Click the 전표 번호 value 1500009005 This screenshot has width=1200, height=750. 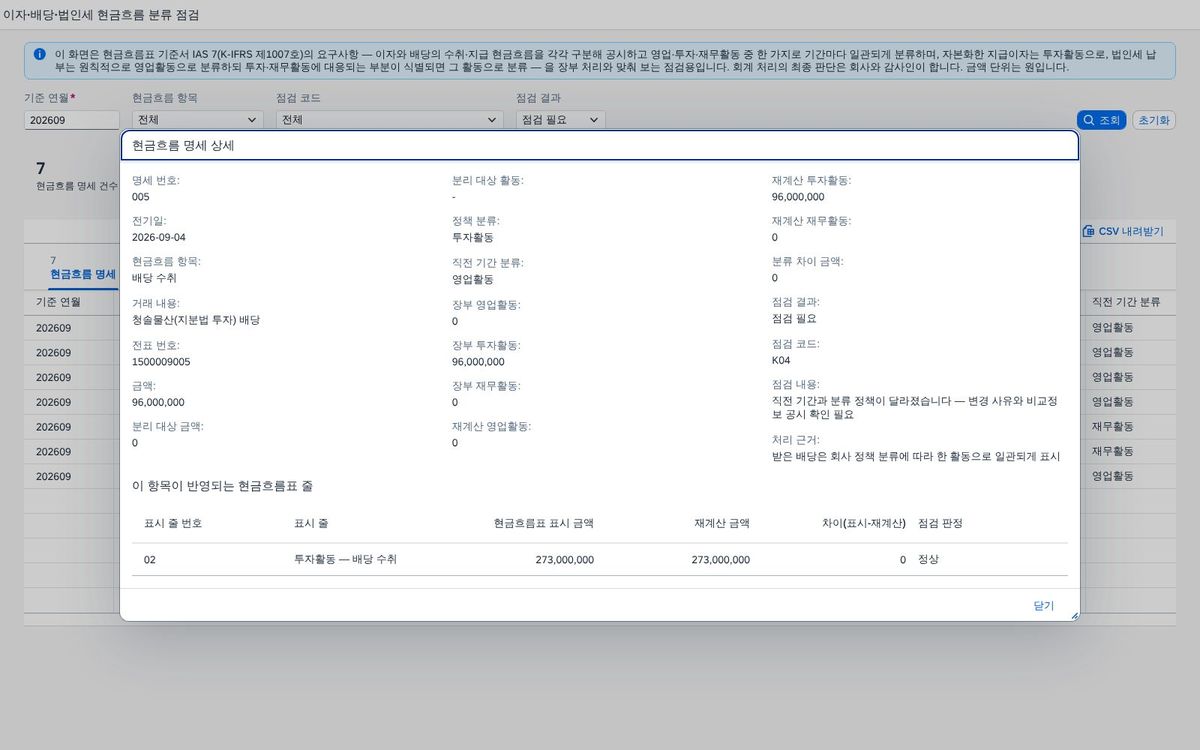161,362
